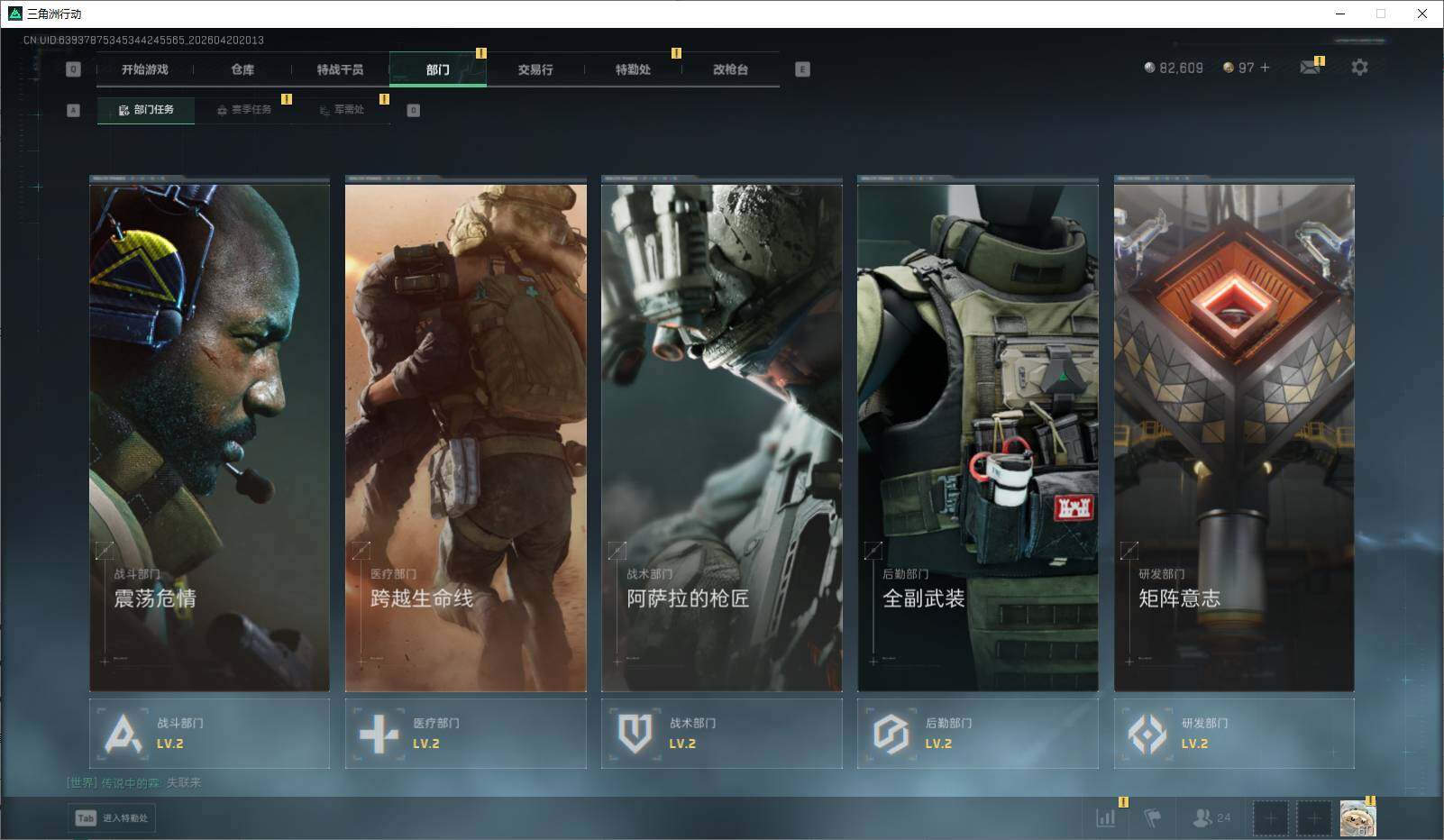Click the 三角洲行动 title bar logo icon
This screenshot has width=1444, height=840.
coord(14,14)
